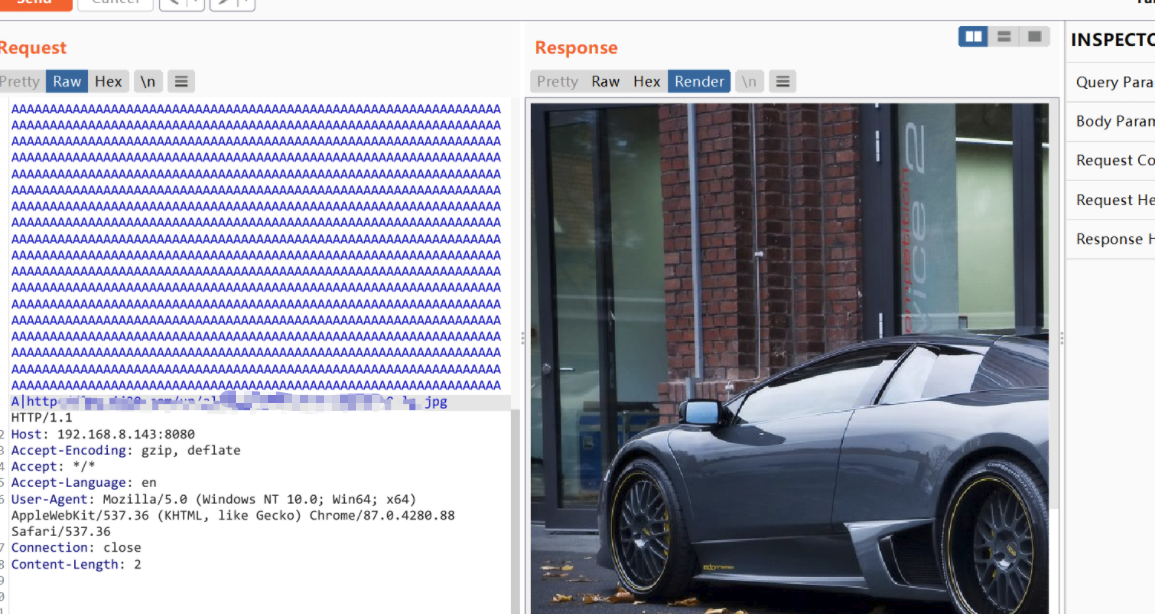Toggle \n non-printing characters in the request editor
Viewport: 1155px width, 614px height.
click(148, 81)
